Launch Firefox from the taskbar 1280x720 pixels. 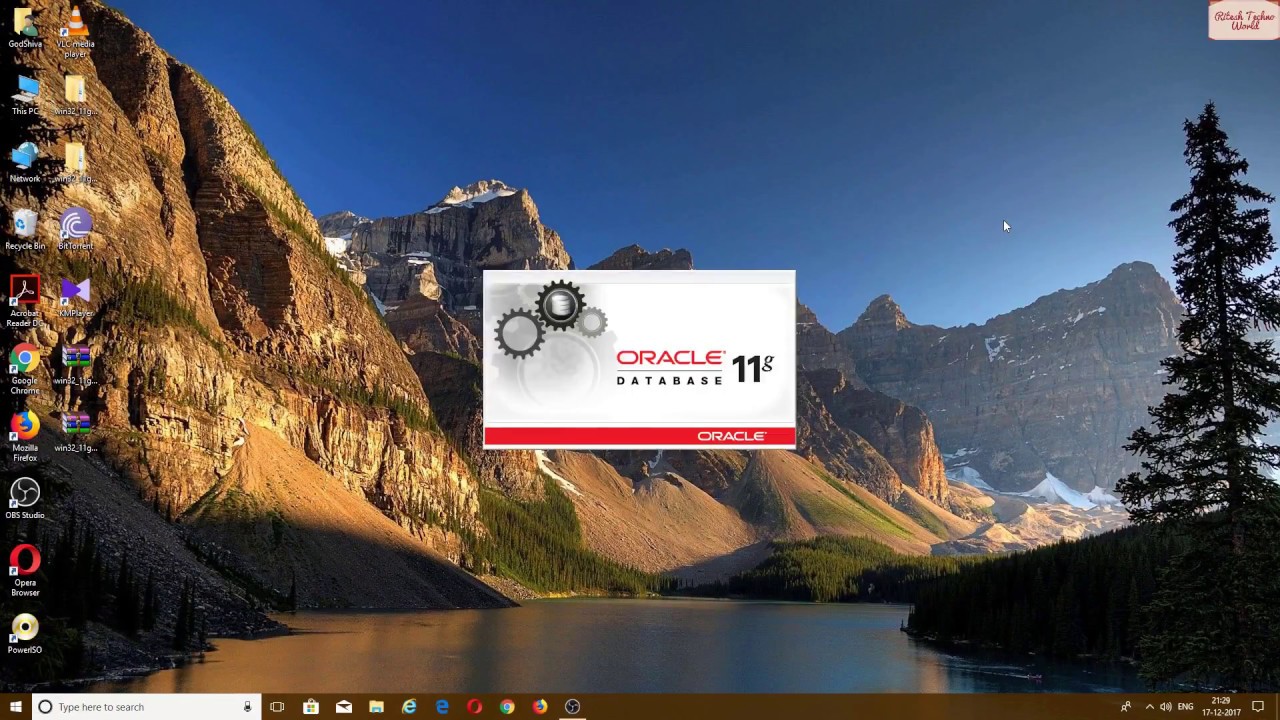click(540, 707)
